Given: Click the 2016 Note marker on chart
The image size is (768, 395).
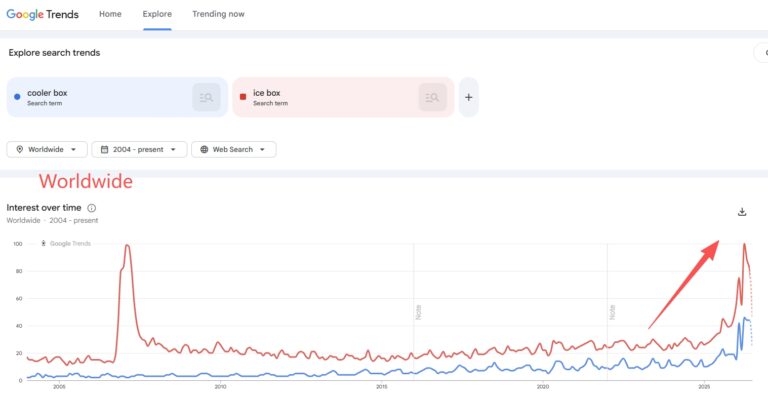Looking at the screenshot, I should (x=418, y=312).
